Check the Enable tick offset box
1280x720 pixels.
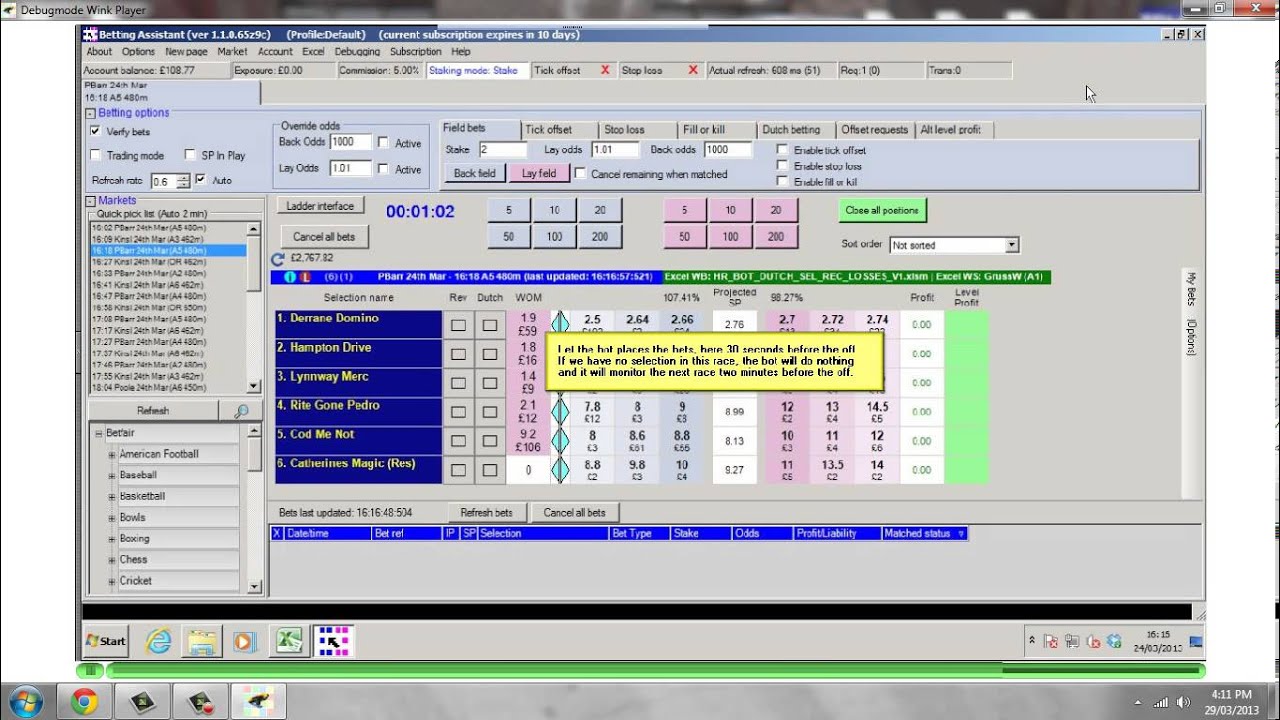pos(782,150)
